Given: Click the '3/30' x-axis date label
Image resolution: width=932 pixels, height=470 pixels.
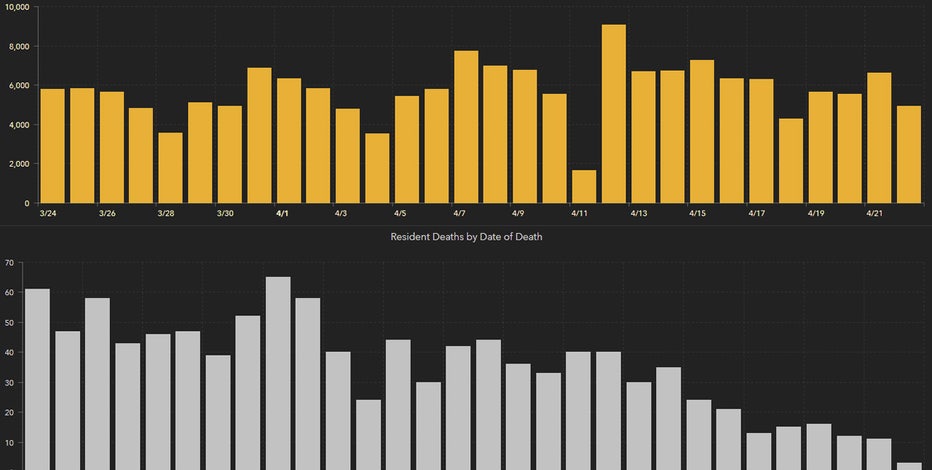Looking at the screenshot, I should point(225,213).
